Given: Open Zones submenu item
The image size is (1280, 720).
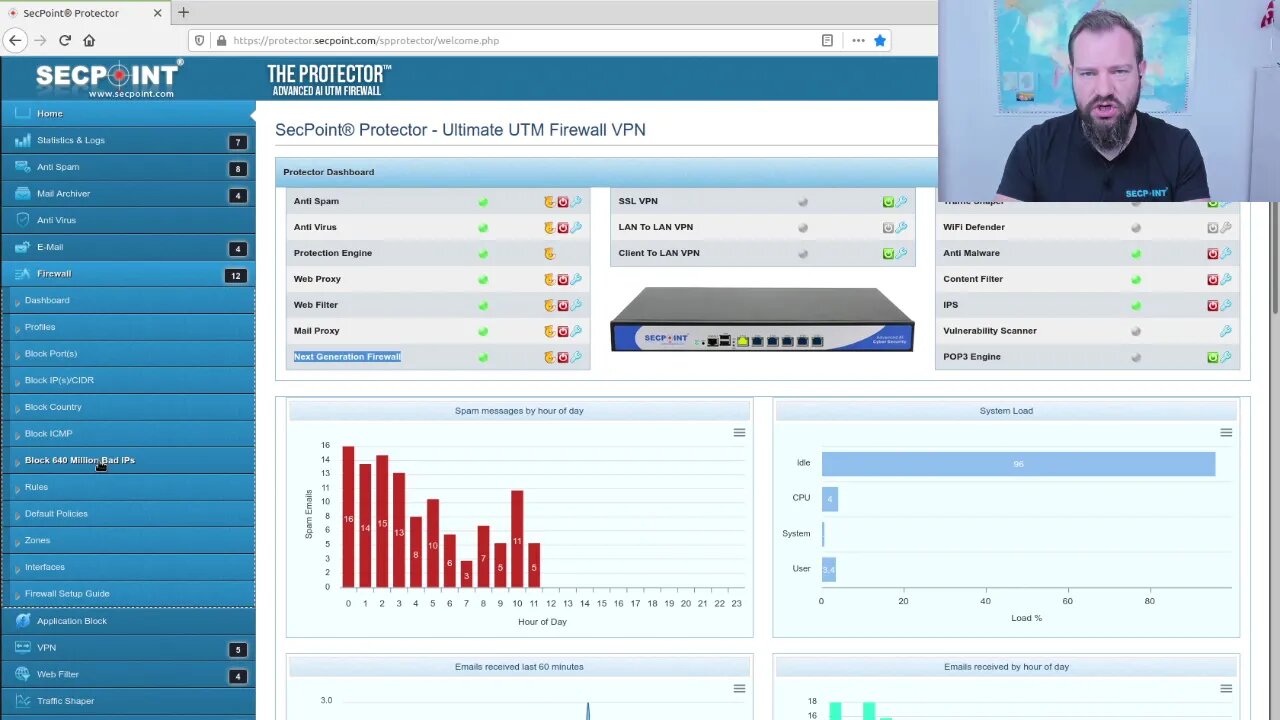Looking at the screenshot, I should point(128,540).
